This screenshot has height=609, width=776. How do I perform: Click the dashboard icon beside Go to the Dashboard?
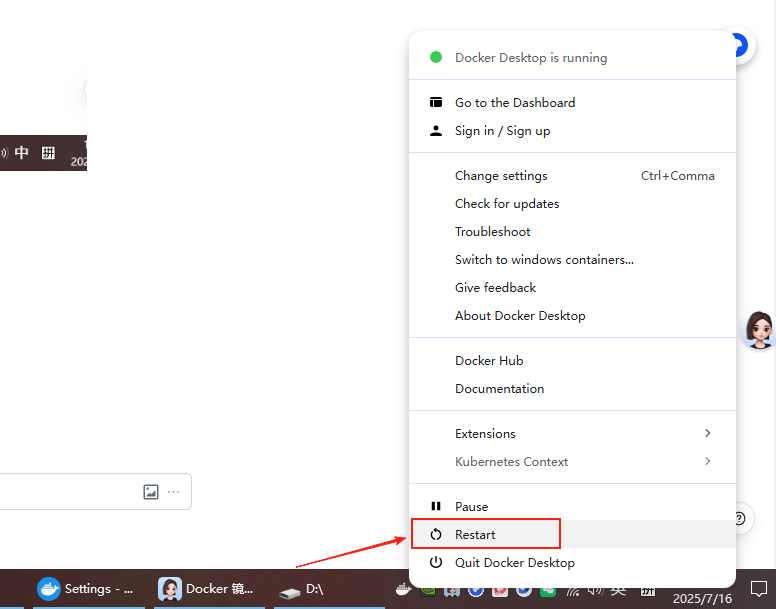click(436, 102)
